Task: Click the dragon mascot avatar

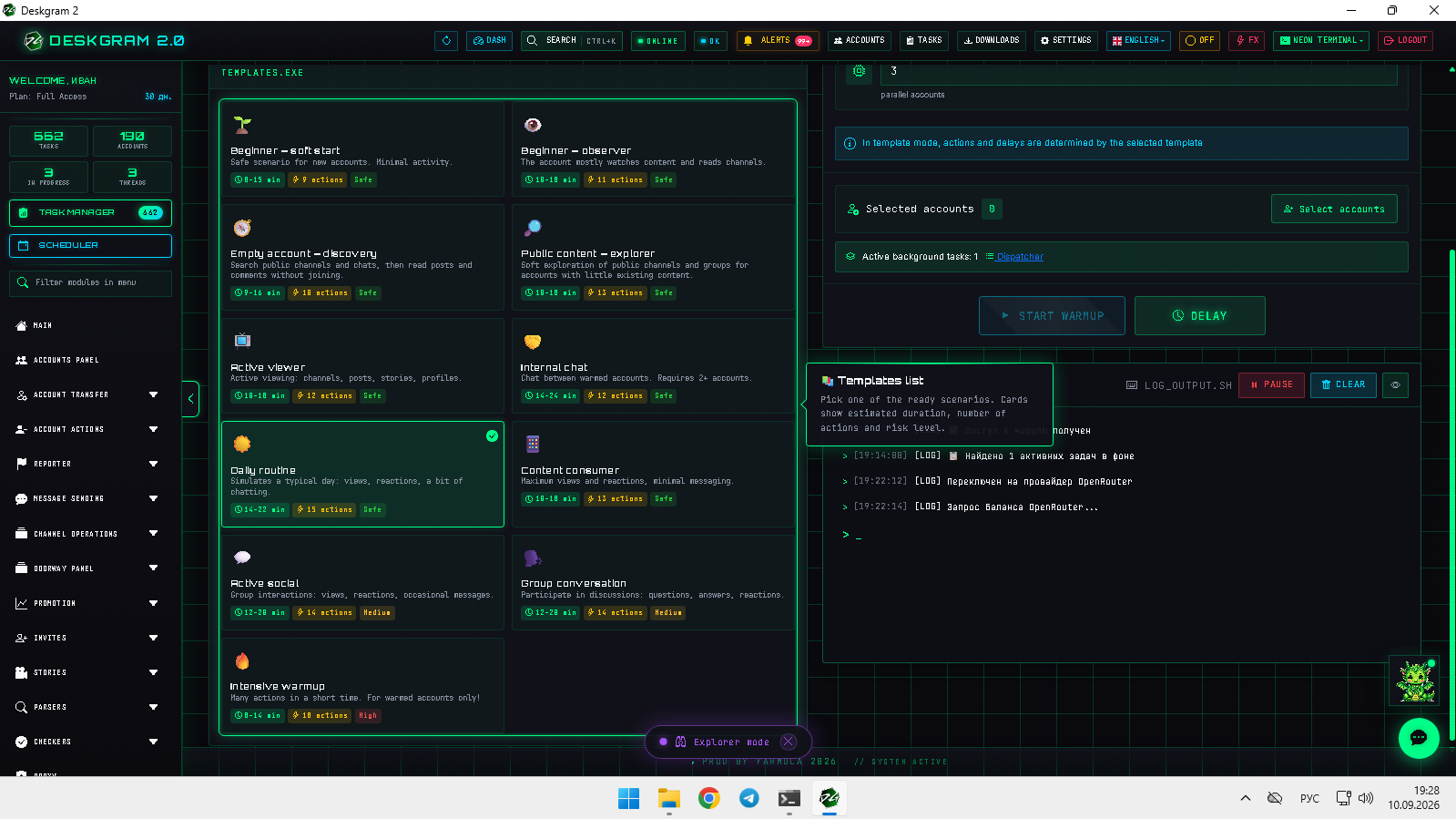Action: [x=1415, y=681]
